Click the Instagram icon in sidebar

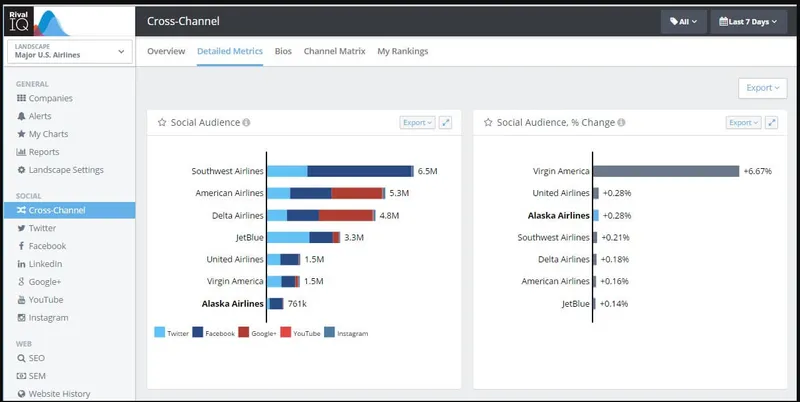click(x=21, y=317)
